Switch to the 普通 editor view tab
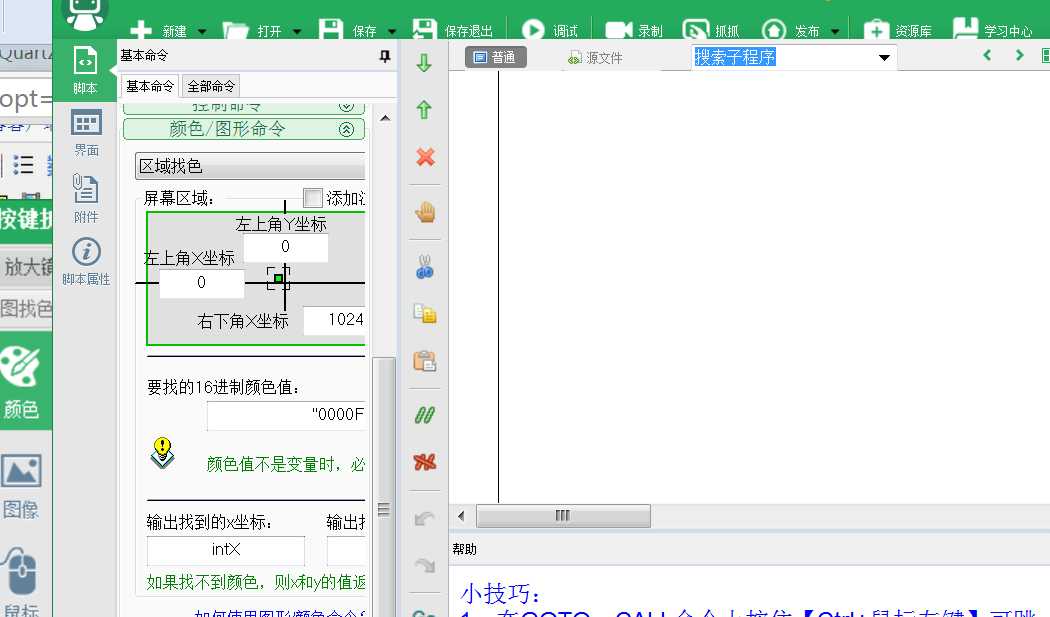The height and width of the screenshot is (617, 1050). (x=496, y=58)
